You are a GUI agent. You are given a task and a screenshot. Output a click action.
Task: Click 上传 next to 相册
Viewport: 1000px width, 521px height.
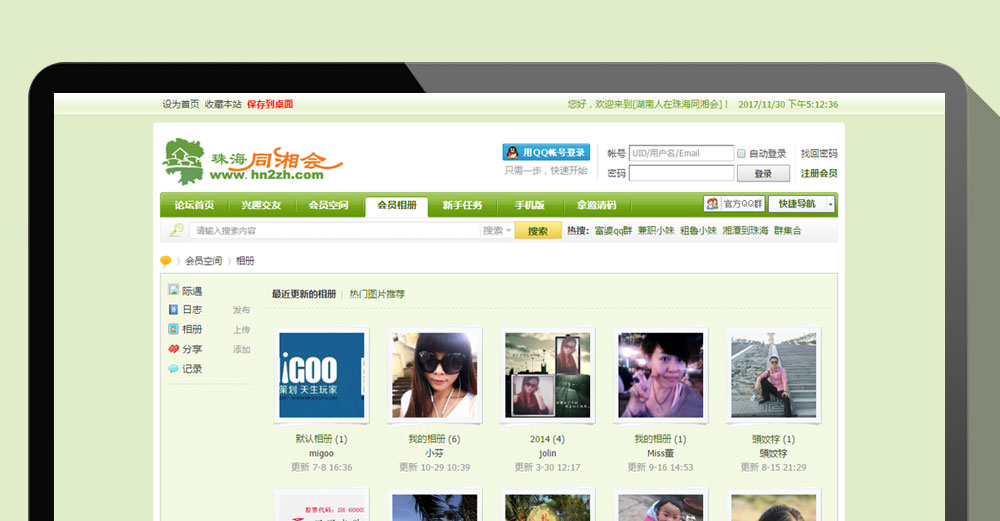[241, 330]
